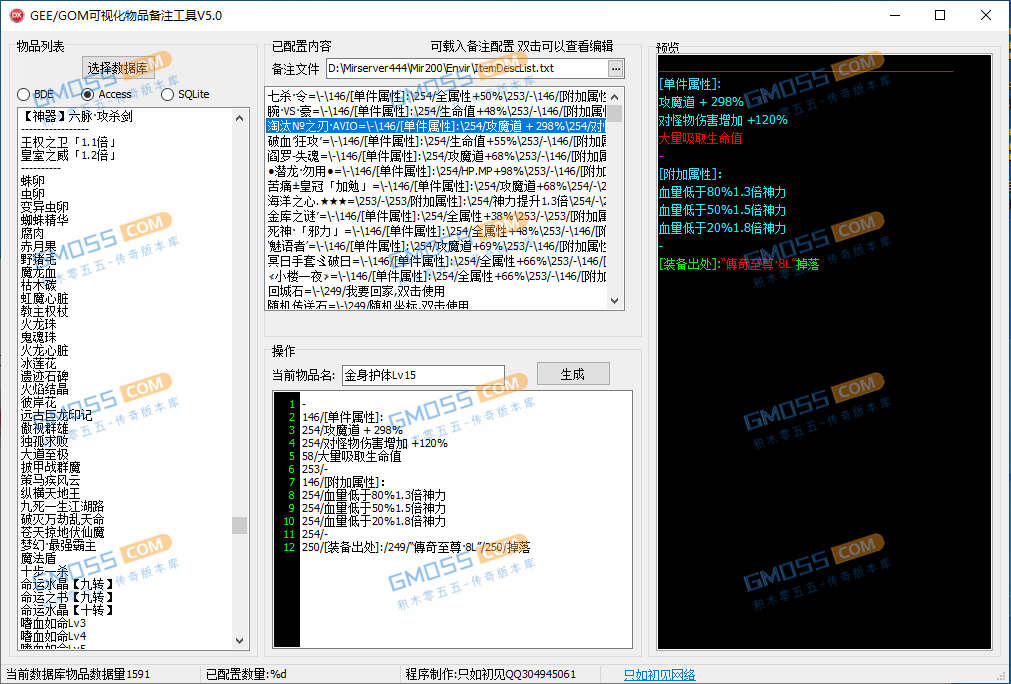The height and width of the screenshot is (684, 1011).
Task: Select 【神器】六脉·攻杀剑 in item list
Action: click(77, 116)
